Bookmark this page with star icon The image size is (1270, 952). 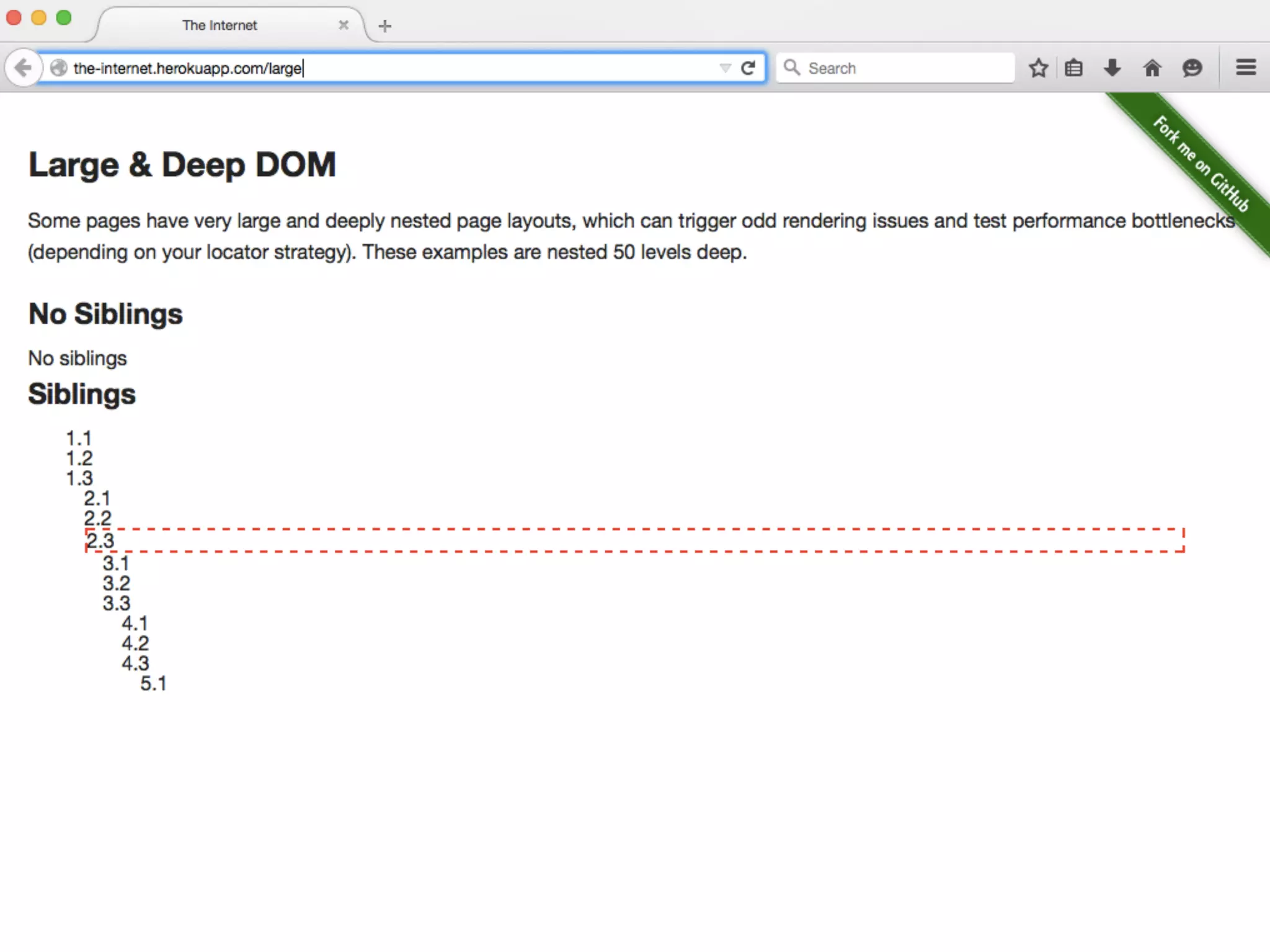1038,68
